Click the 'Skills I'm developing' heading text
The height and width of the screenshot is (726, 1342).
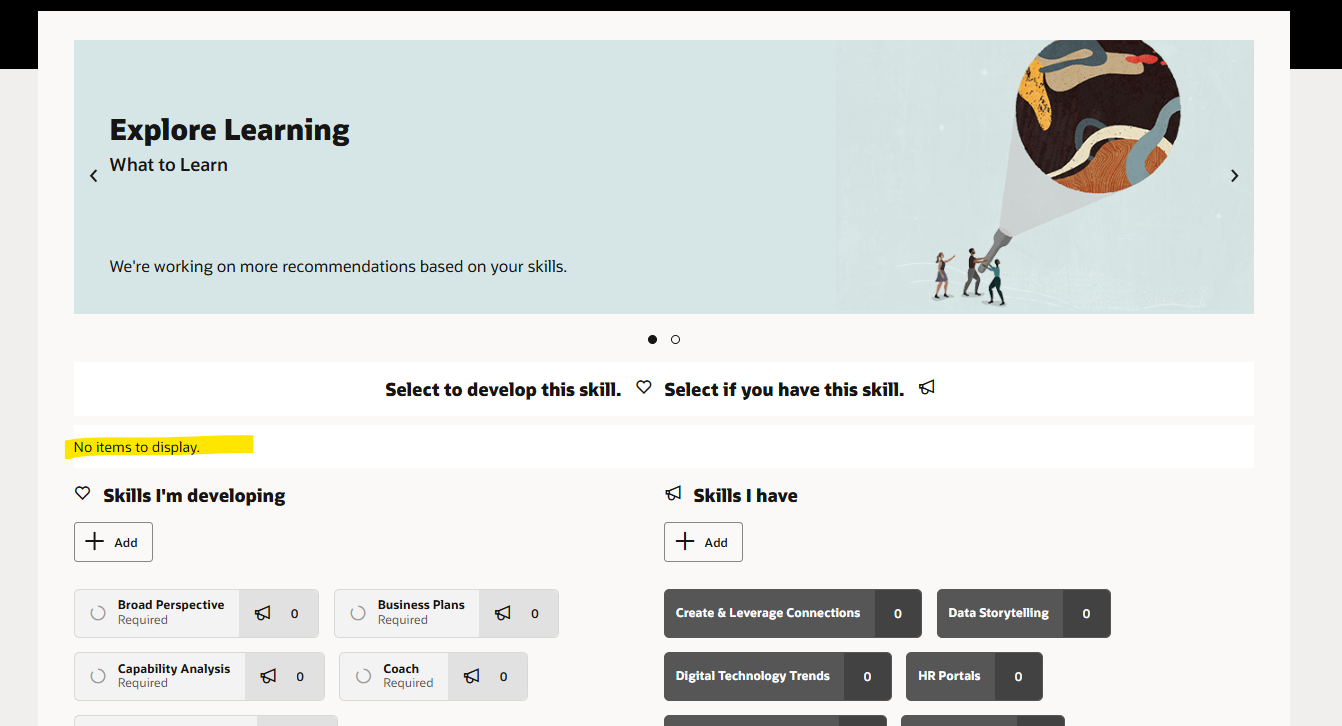click(x=194, y=495)
